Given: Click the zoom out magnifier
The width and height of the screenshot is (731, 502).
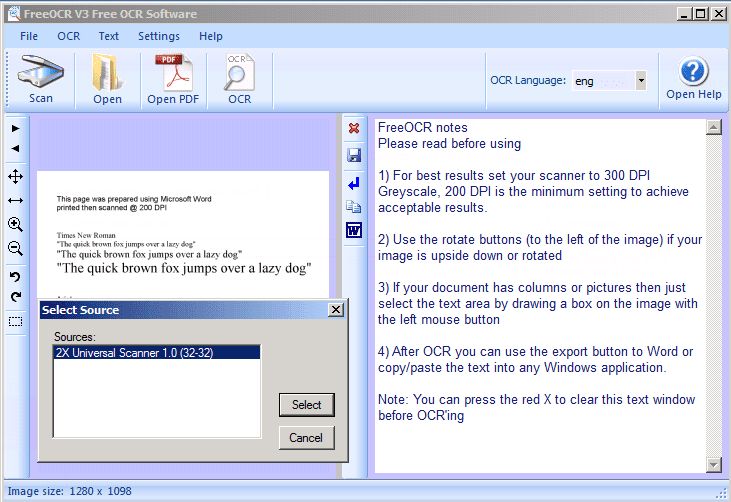Looking at the screenshot, I should [15, 248].
